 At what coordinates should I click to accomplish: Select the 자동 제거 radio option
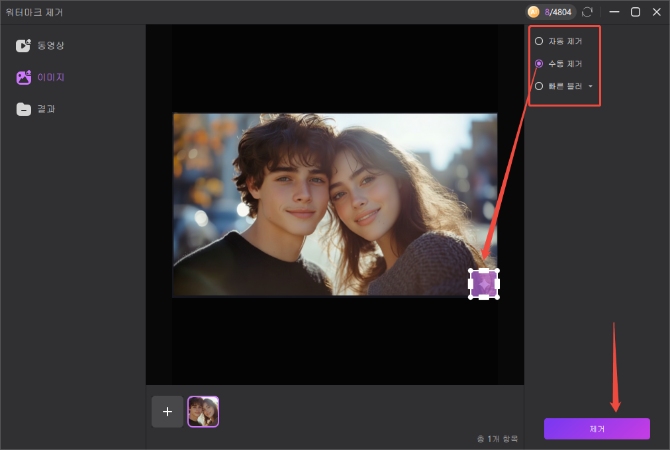pos(540,41)
